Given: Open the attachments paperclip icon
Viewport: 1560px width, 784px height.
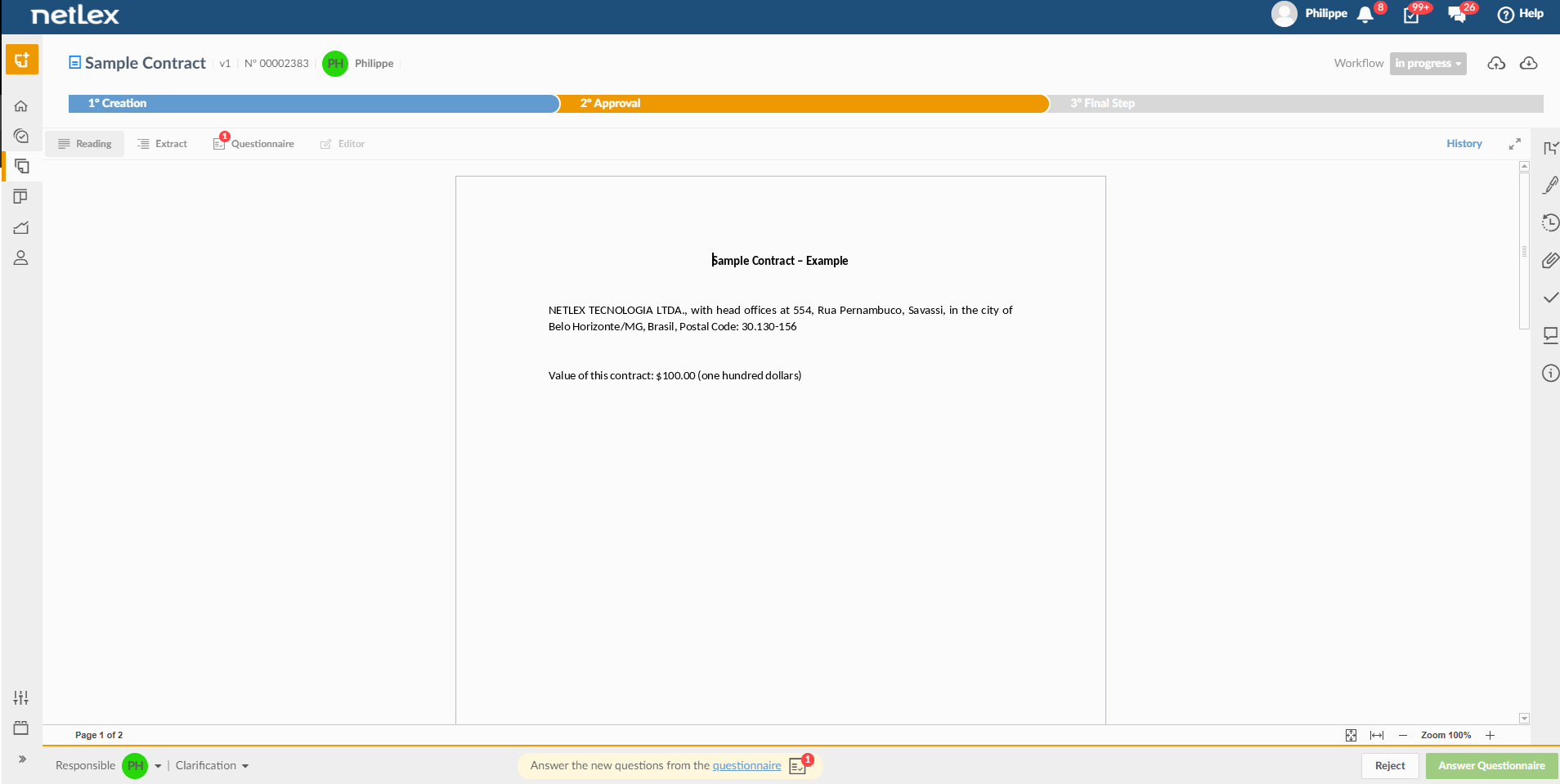Looking at the screenshot, I should coord(1550,261).
